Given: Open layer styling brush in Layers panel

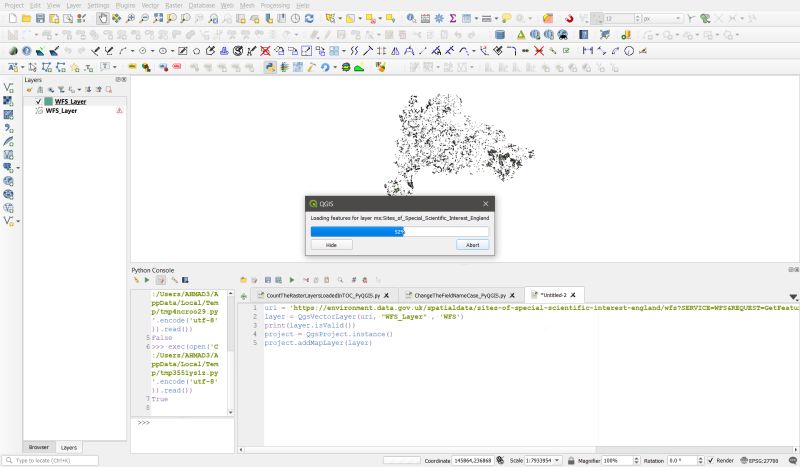Looking at the screenshot, I should 29,90.
